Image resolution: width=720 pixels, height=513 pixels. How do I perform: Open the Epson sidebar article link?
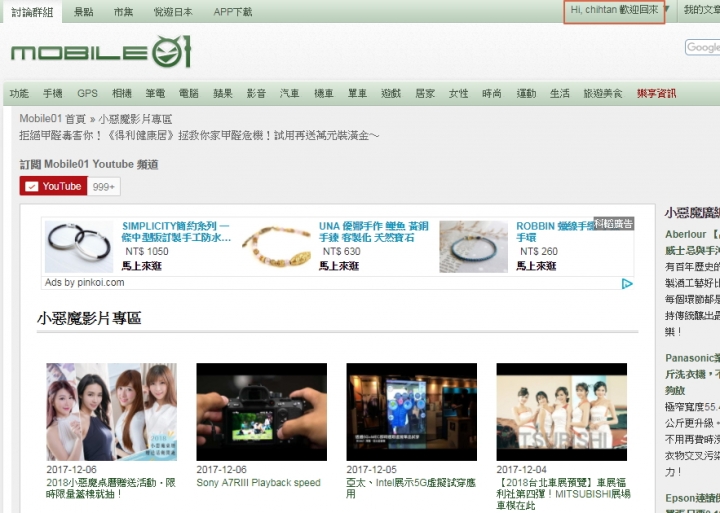tap(692, 503)
